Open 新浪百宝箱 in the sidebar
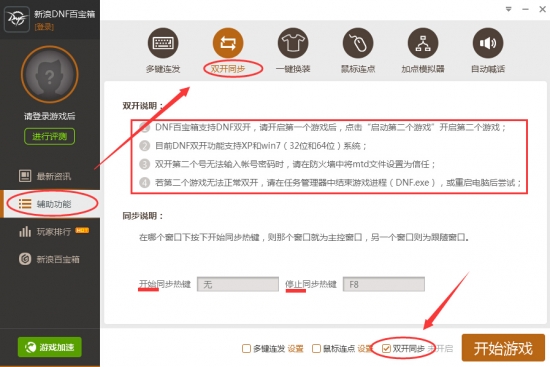 [x=50, y=259]
